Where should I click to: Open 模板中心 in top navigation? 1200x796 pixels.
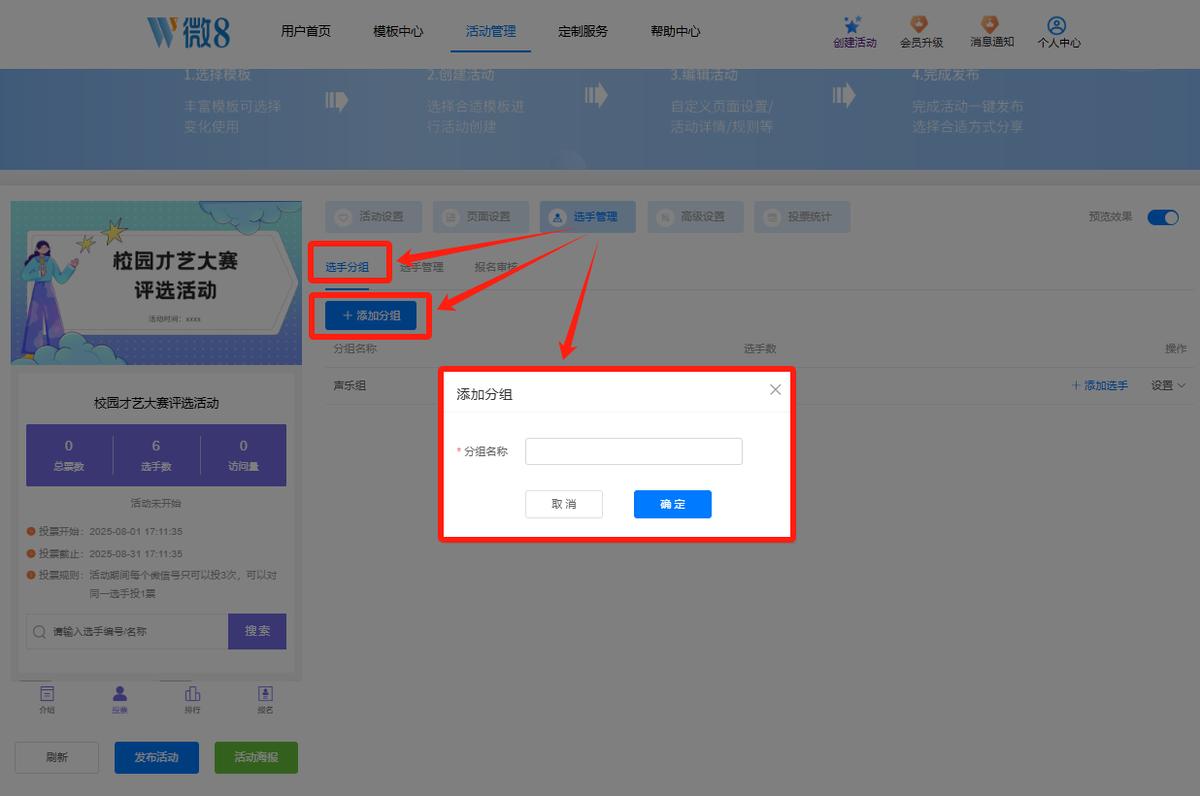[398, 31]
